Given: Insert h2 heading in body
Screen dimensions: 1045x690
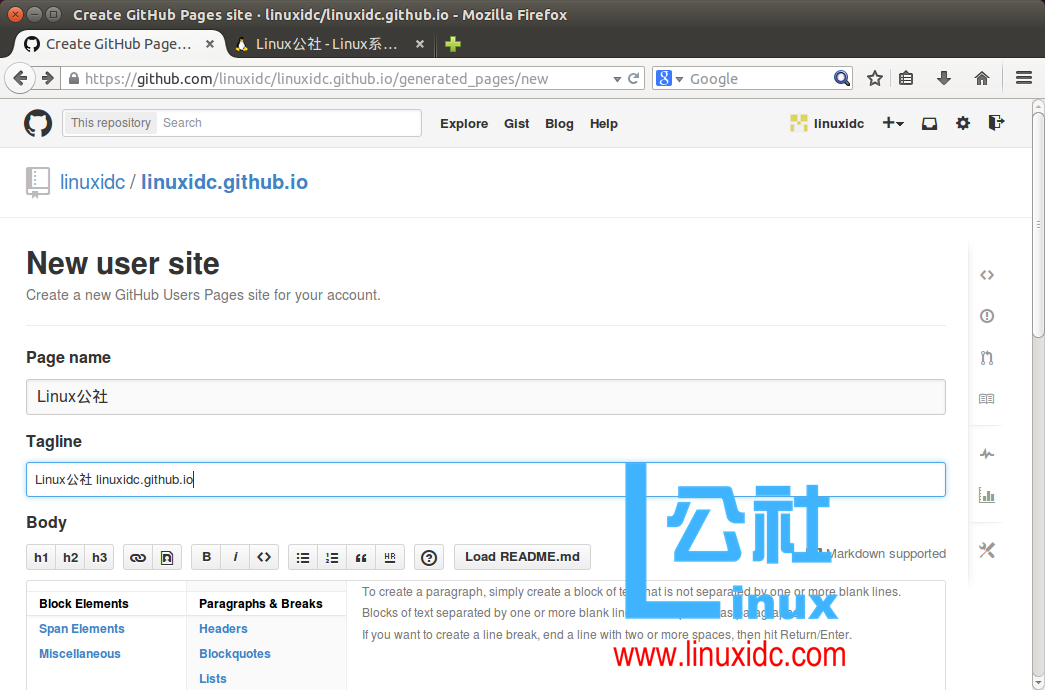Looking at the screenshot, I should click(x=71, y=557).
